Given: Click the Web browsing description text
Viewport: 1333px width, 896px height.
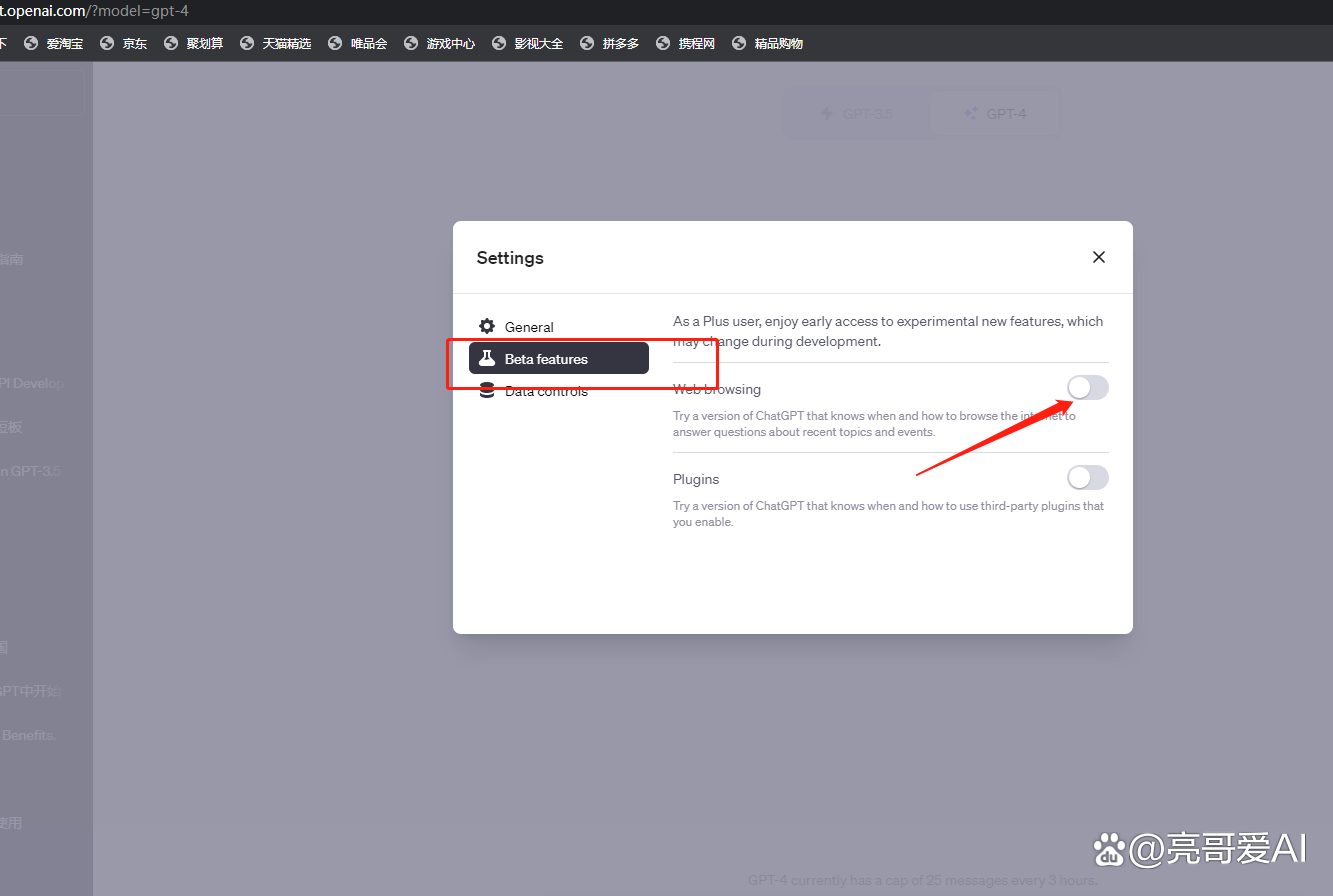Looking at the screenshot, I should click(x=874, y=424).
